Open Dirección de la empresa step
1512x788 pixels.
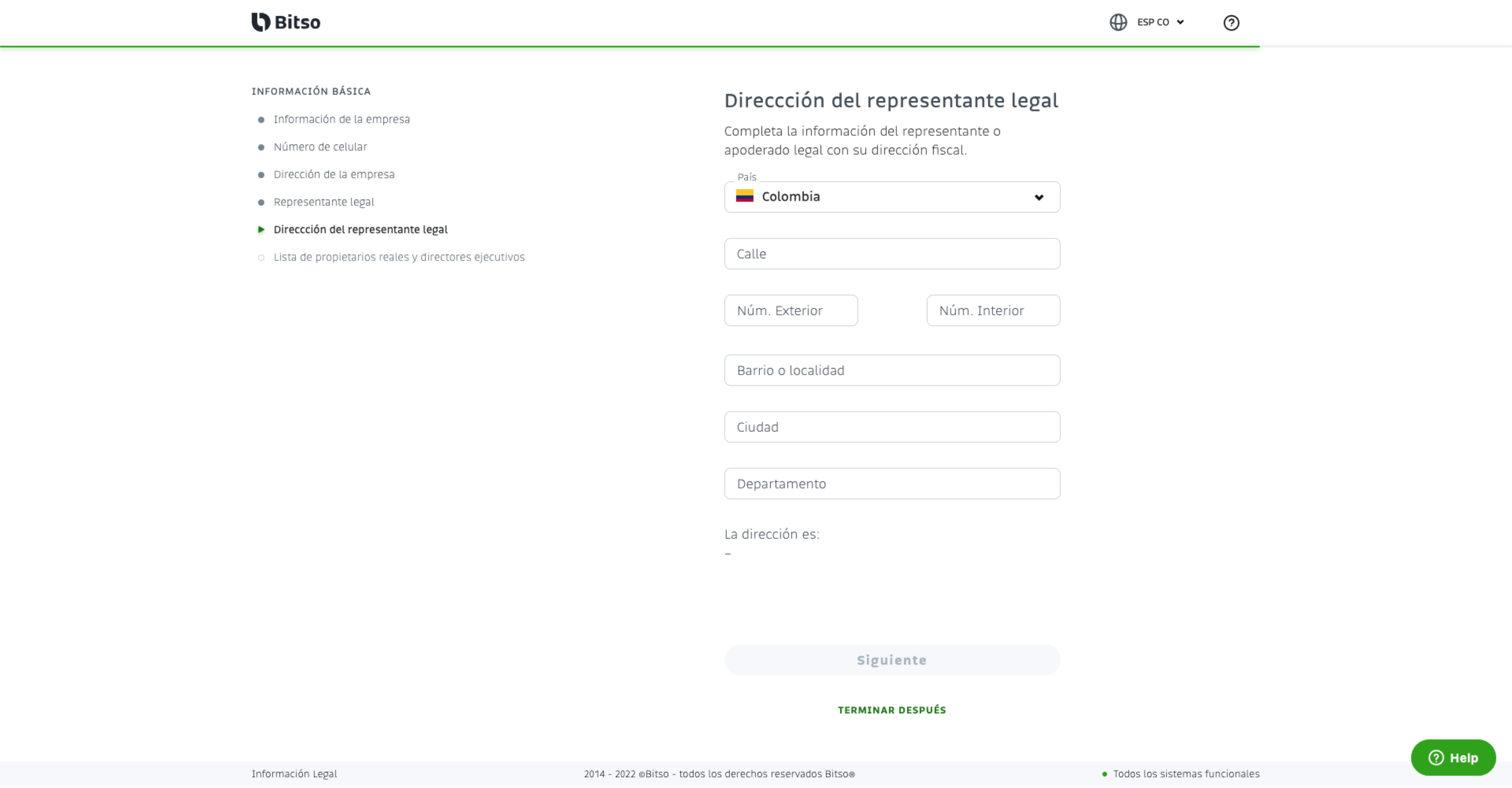coord(334,175)
